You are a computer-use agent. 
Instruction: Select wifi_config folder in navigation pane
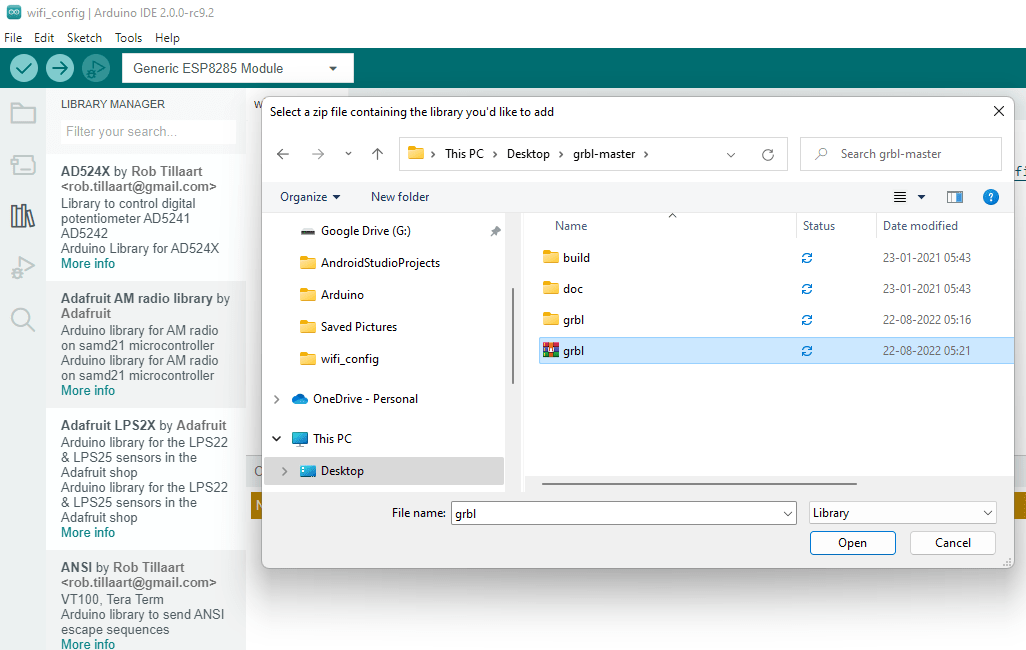point(339,359)
